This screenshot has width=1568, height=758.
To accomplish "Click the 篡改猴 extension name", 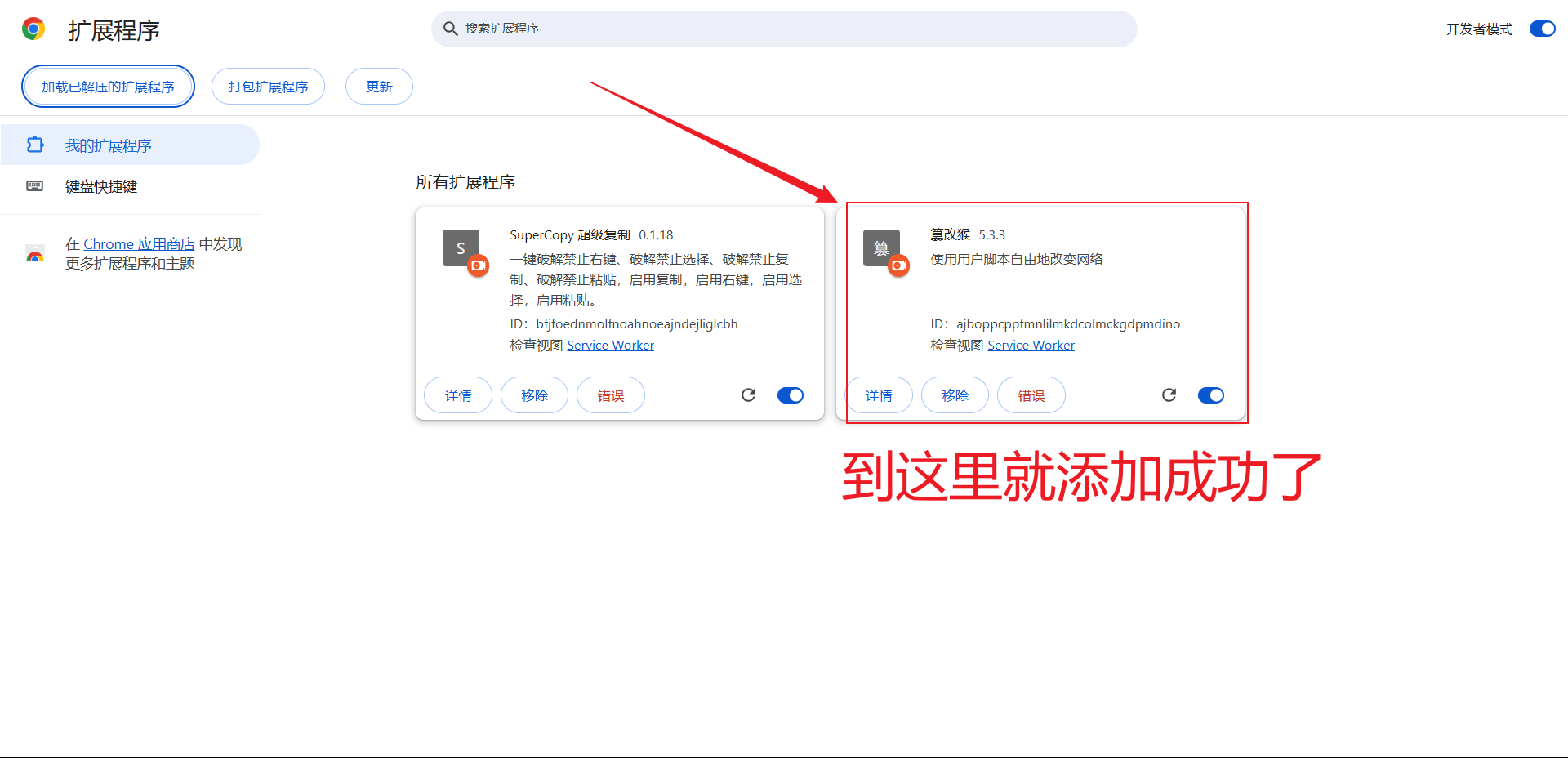I will pos(950,235).
